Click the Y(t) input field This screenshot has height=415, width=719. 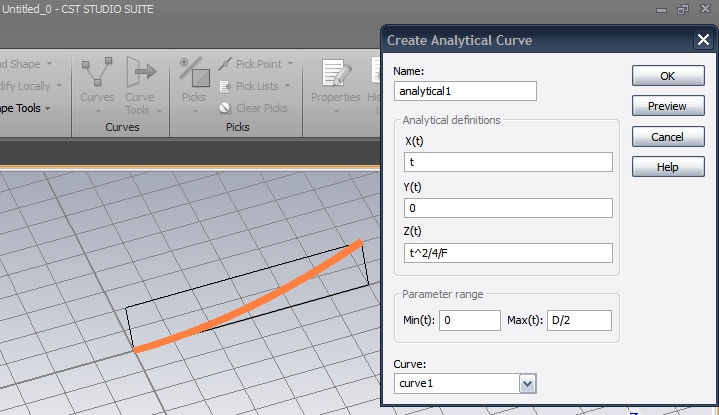pos(508,208)
